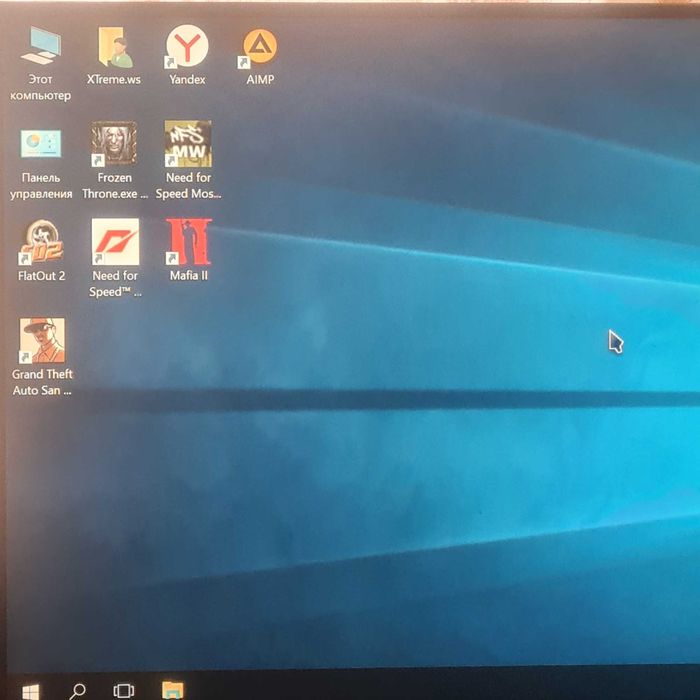
Task: Open taskbar search magnifier
Action: [x=78, y=691]
